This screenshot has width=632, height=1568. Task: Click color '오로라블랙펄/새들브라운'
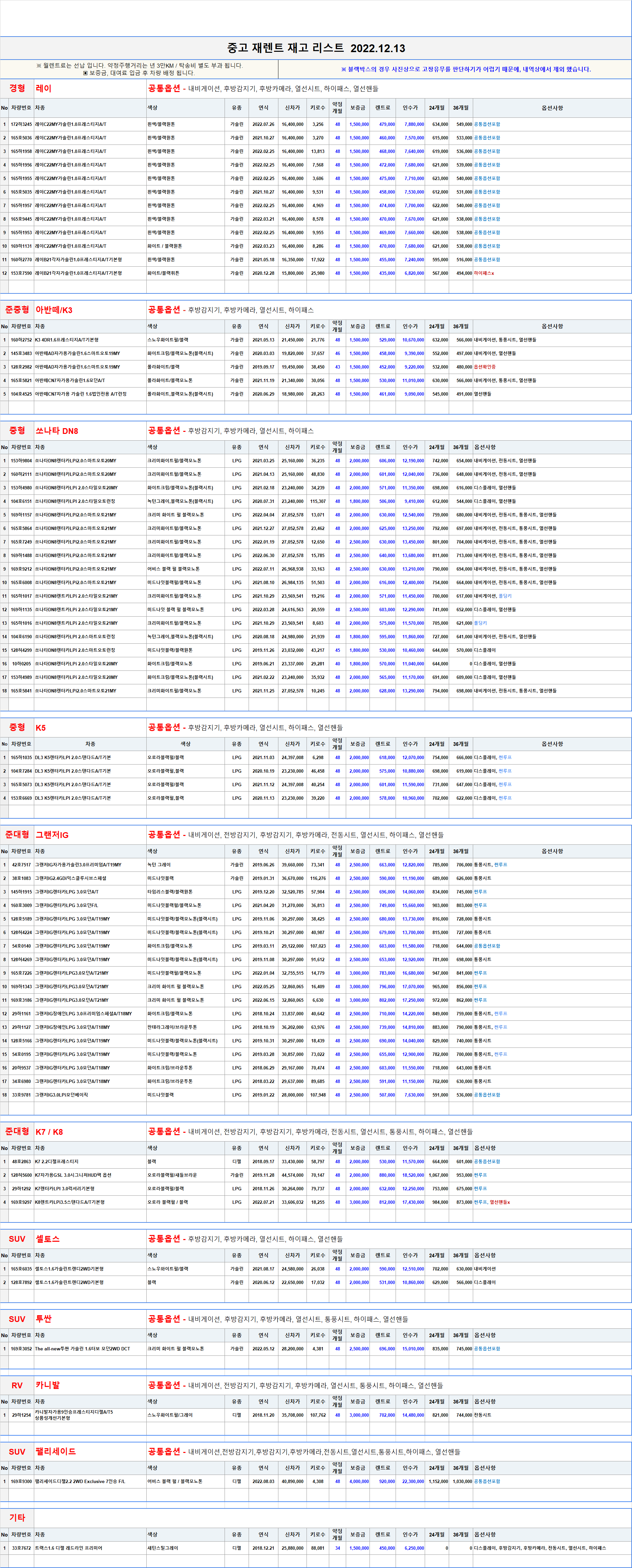point(172,1175)
